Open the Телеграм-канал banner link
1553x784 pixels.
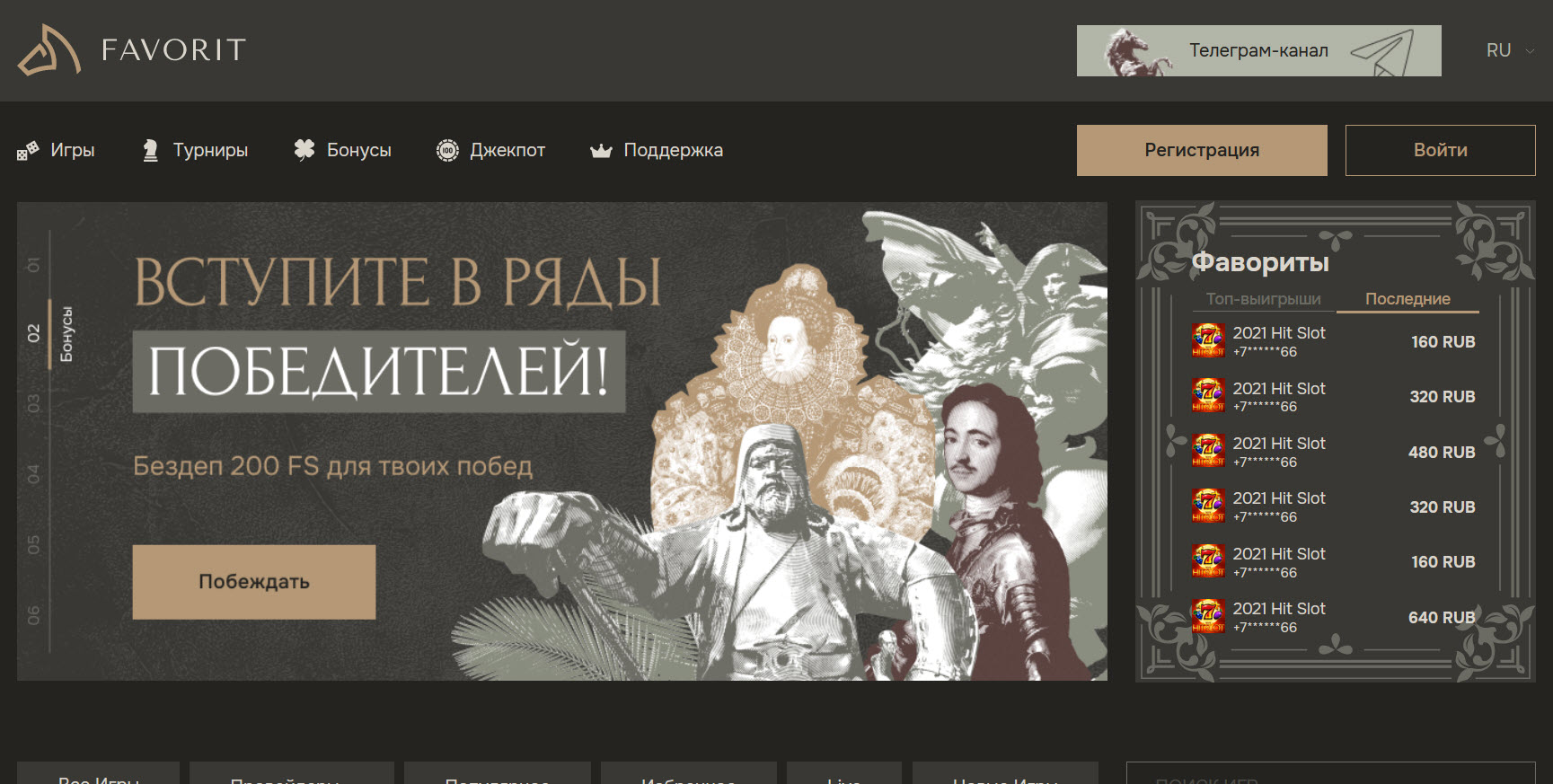pyautogui.click(x=1258, y=50)
